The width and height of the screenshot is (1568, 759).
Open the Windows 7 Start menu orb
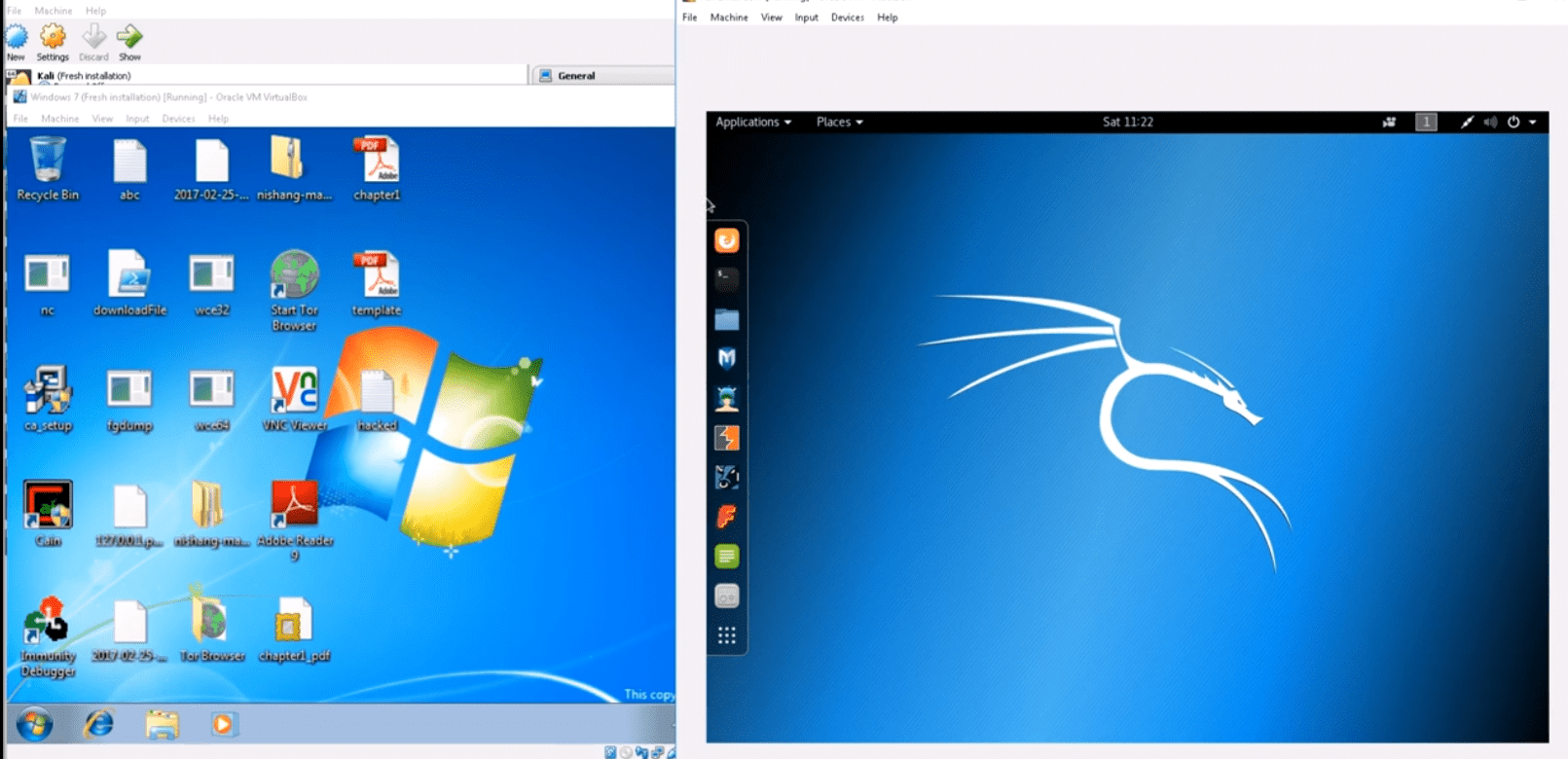pyautogui.click(x=34, y=724)
